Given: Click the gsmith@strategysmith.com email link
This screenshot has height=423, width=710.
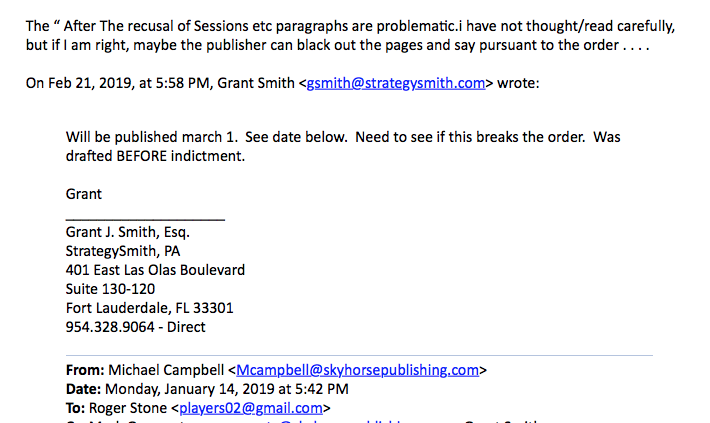Looking at the screenshot, I should point(395,83).
